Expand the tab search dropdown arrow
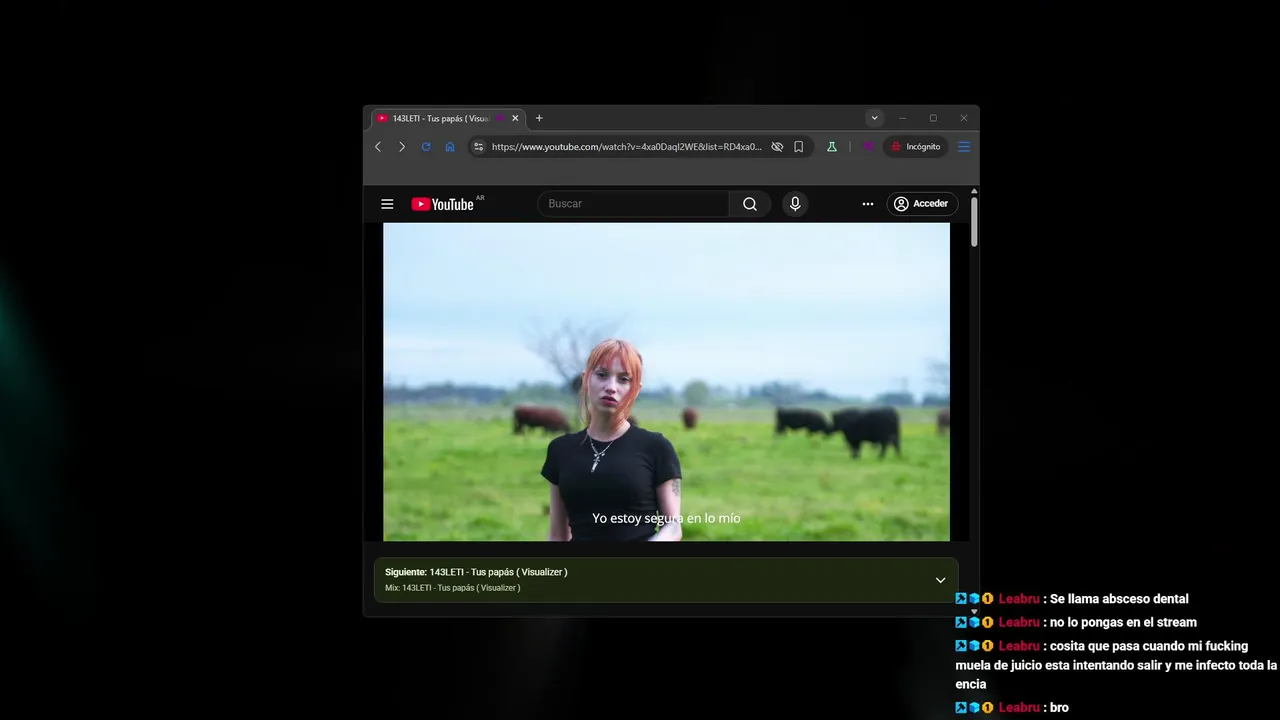 coord(874,118)
